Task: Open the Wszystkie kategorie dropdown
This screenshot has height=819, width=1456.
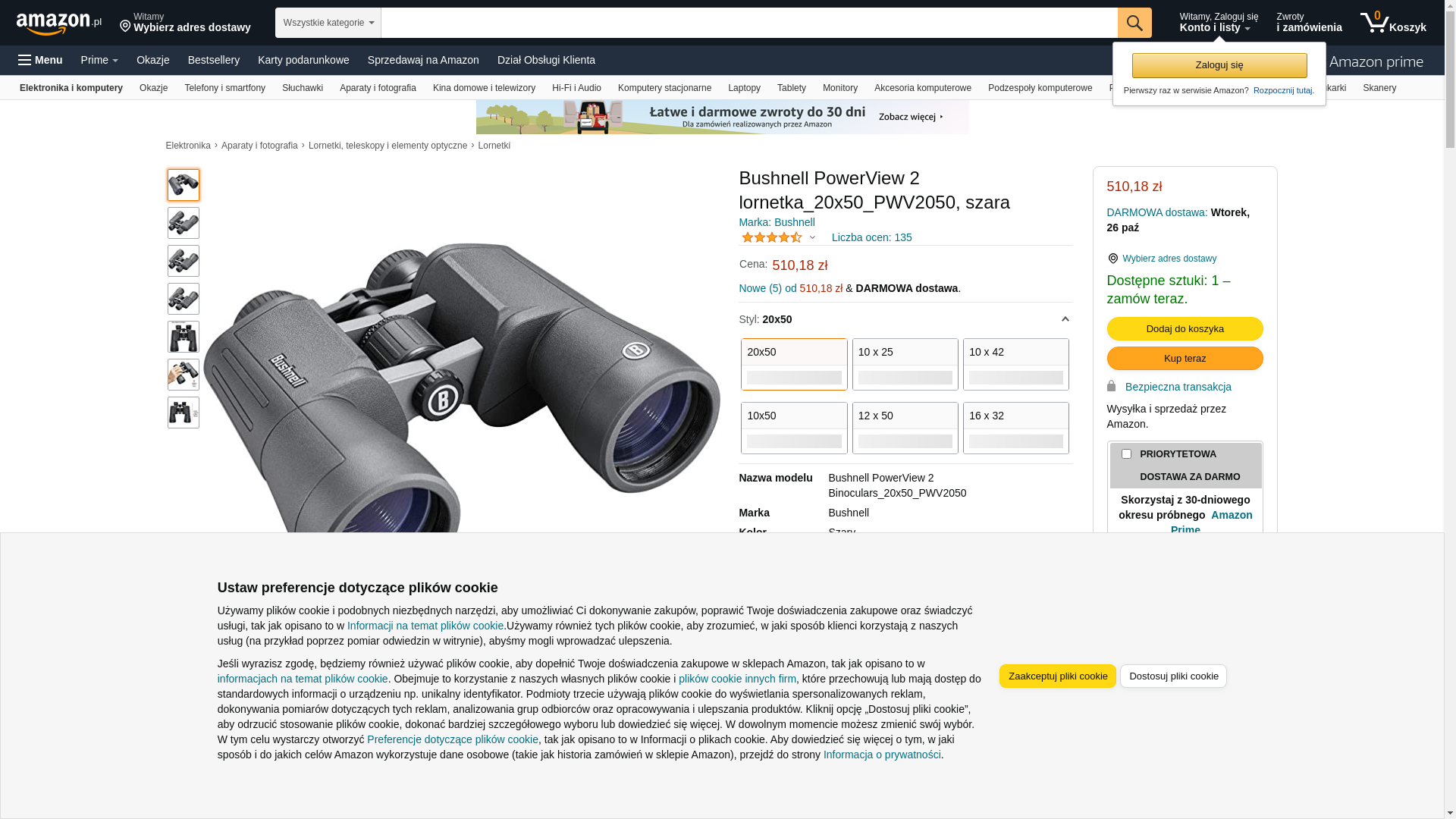Action: (x=328, y=23)
